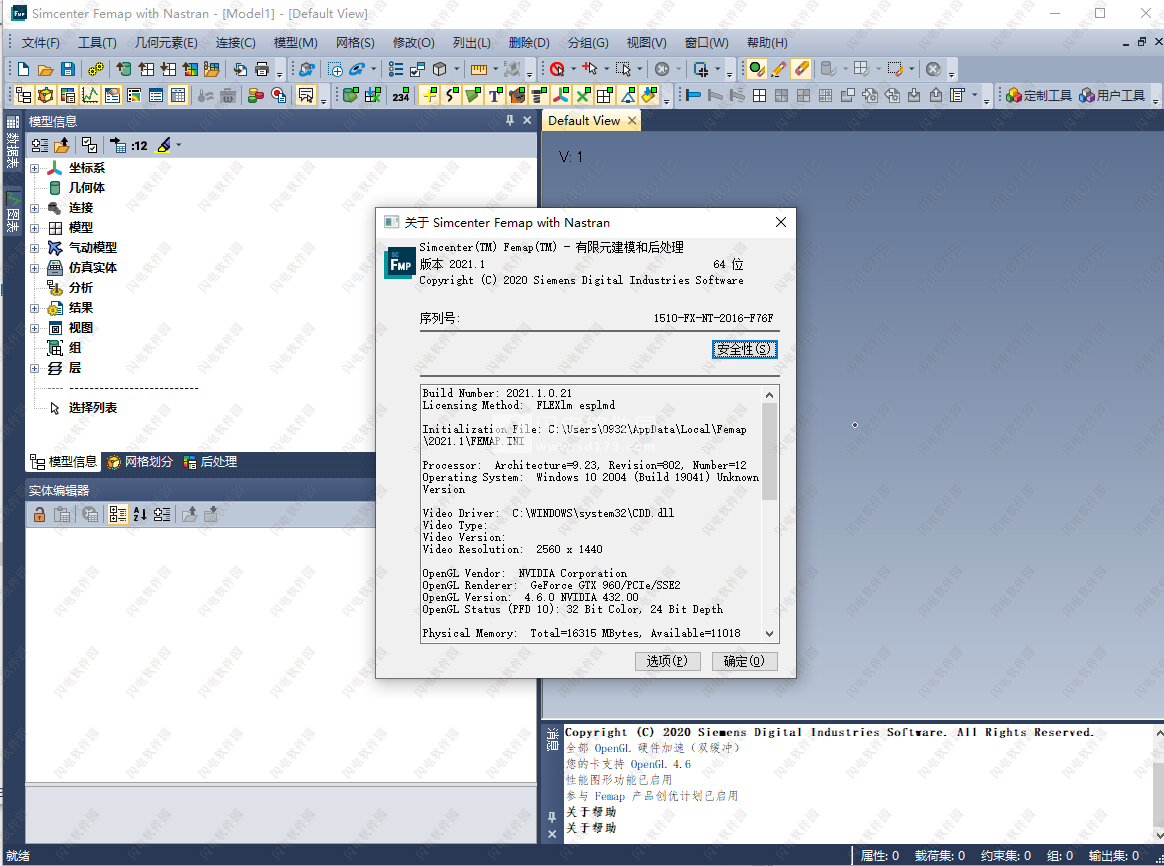Select the eraser icon in the toolbar
Image resolution: width=1164 pixels, height=866 pixels.
(x=800, y=69)
